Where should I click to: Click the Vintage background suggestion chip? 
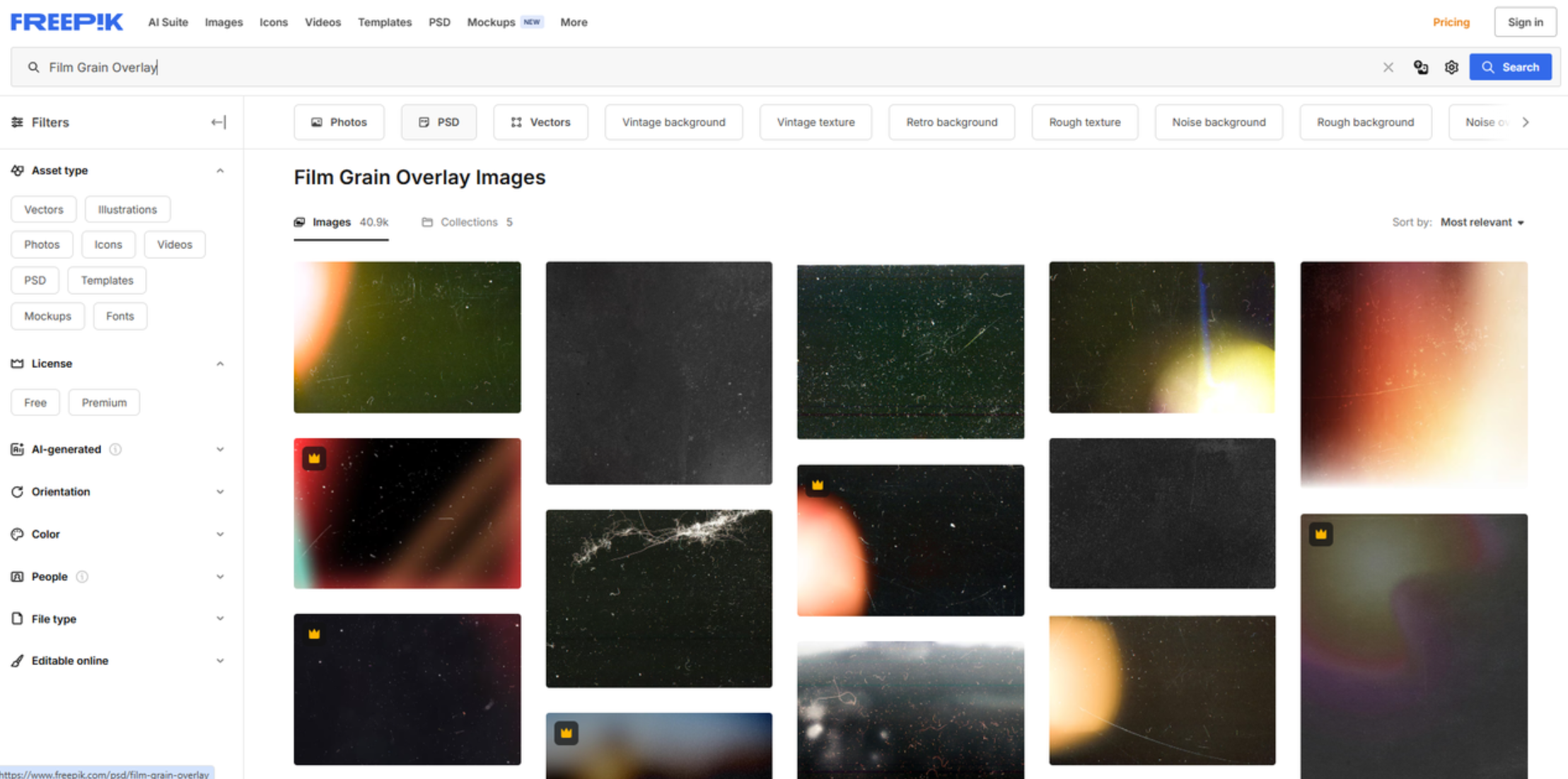tap(673, 122)
